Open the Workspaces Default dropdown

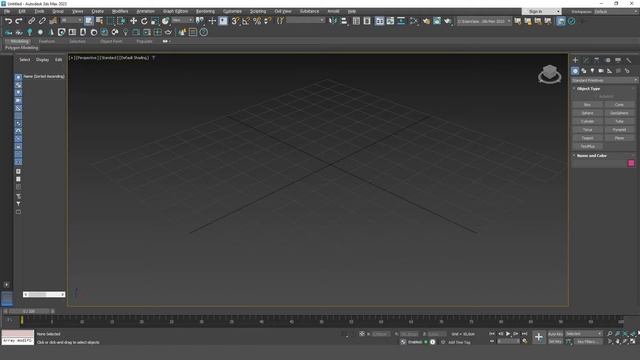tap(616, 11)
